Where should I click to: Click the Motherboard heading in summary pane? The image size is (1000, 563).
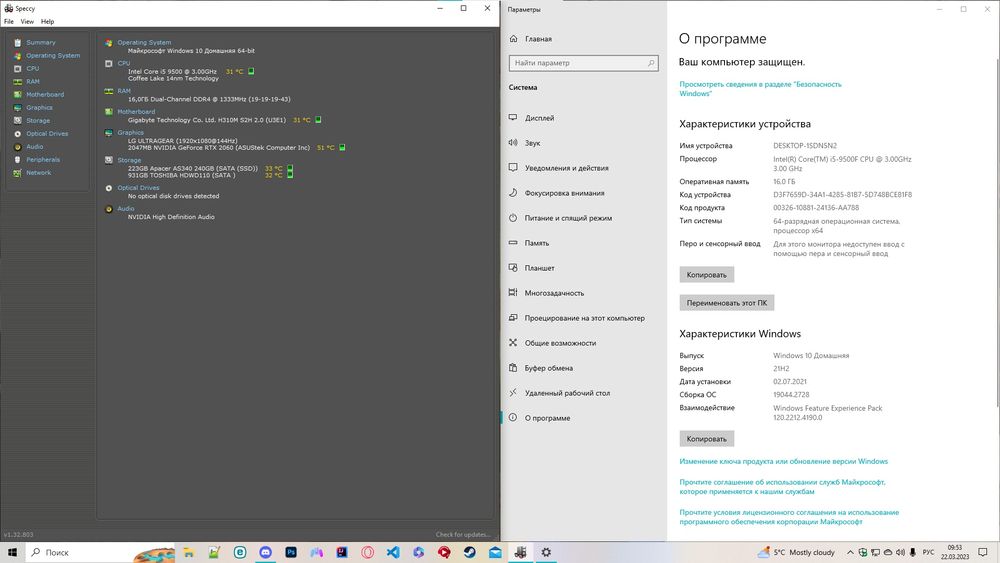pos(136,112)
